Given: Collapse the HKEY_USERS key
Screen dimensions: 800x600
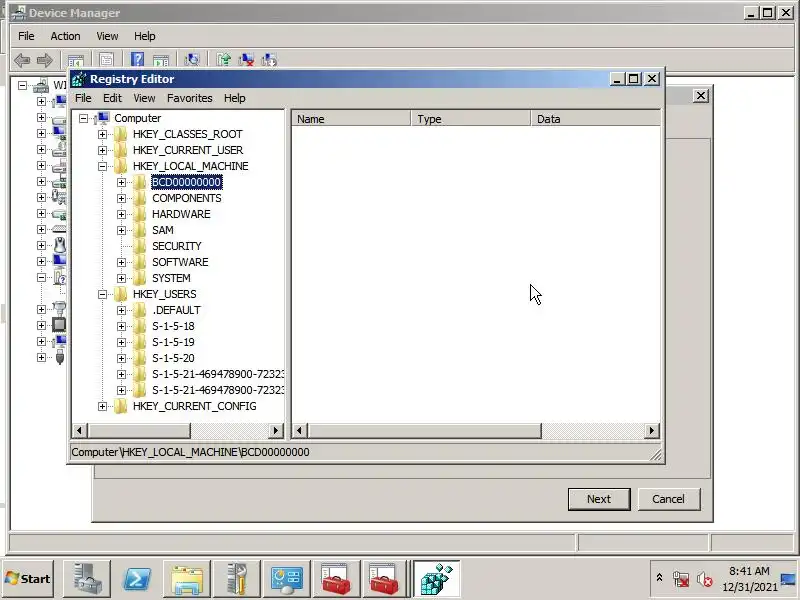Looking at the screenshot, I should [x=102, y=294].
